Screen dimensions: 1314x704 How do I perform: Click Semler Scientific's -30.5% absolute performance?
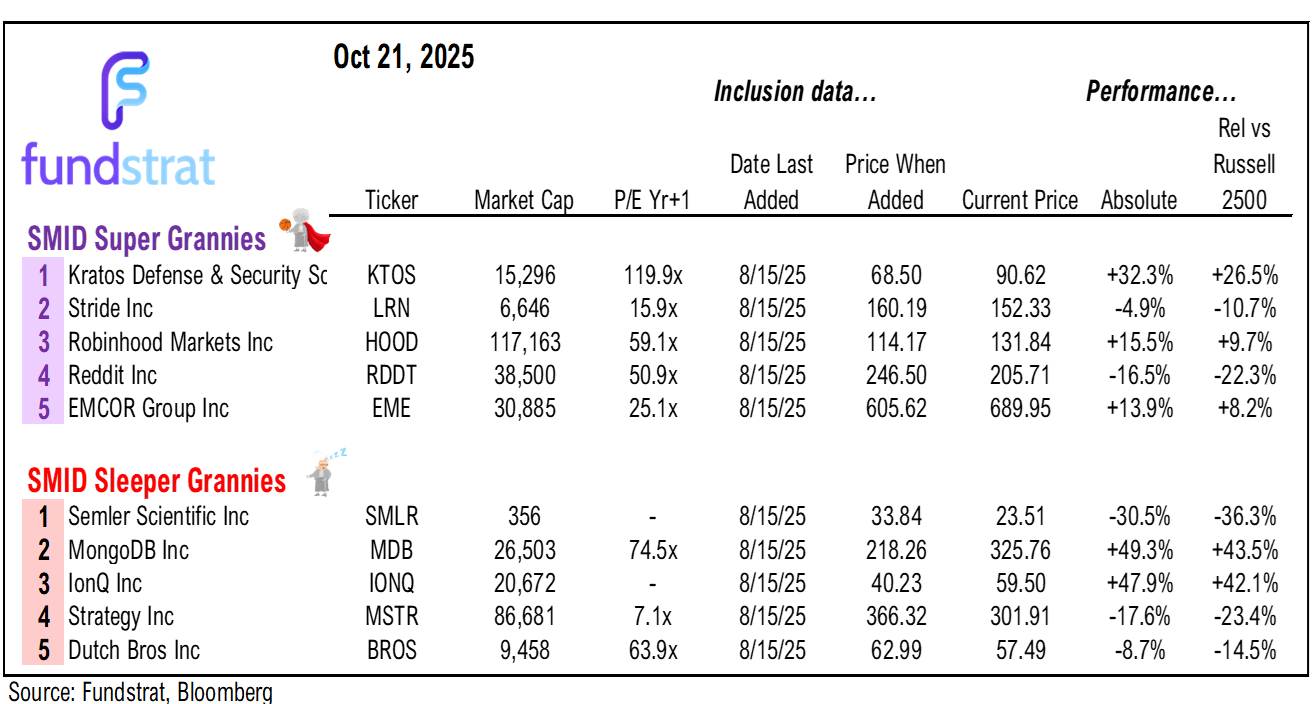[x=1140, y=516]
